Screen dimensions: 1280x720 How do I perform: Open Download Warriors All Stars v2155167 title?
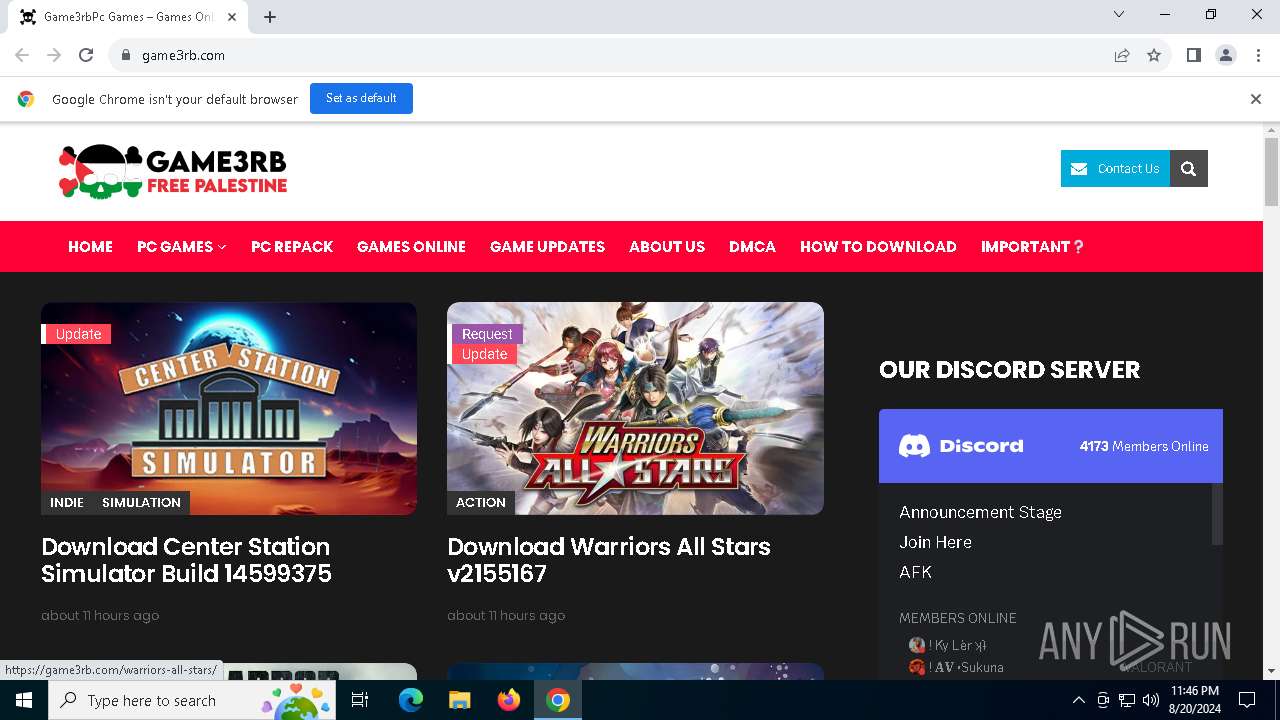pos(609,560)
